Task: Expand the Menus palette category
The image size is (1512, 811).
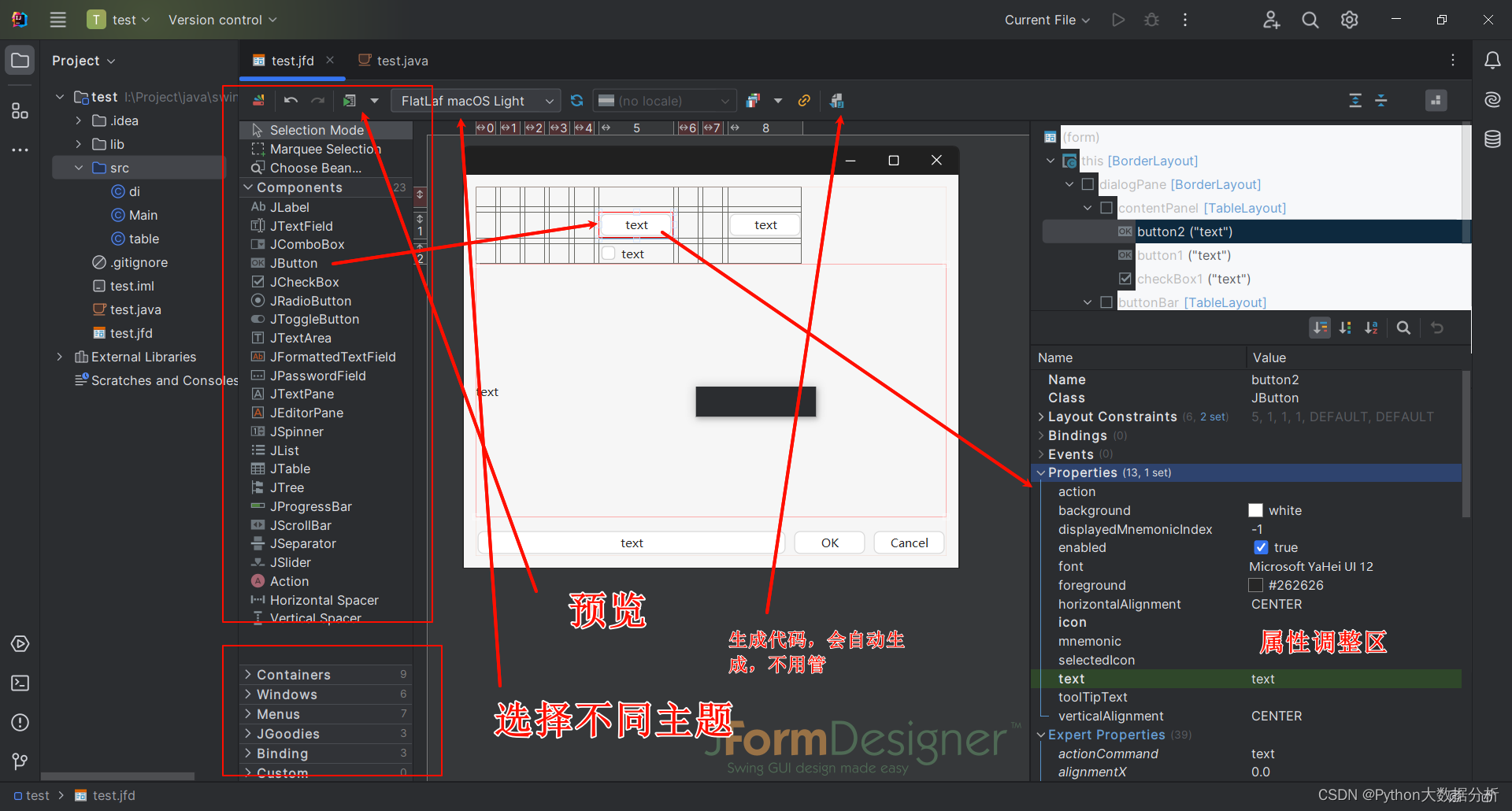Action: (248, 714)
